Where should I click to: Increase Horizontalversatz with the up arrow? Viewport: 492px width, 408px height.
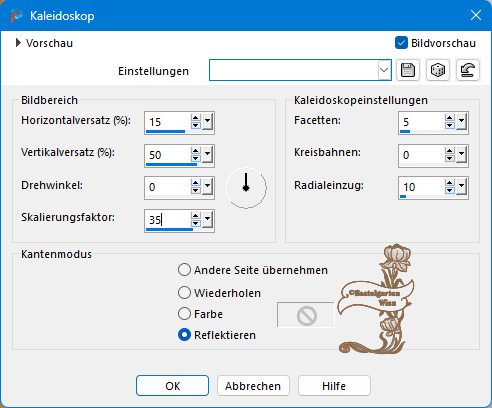(x=196, y=118)
